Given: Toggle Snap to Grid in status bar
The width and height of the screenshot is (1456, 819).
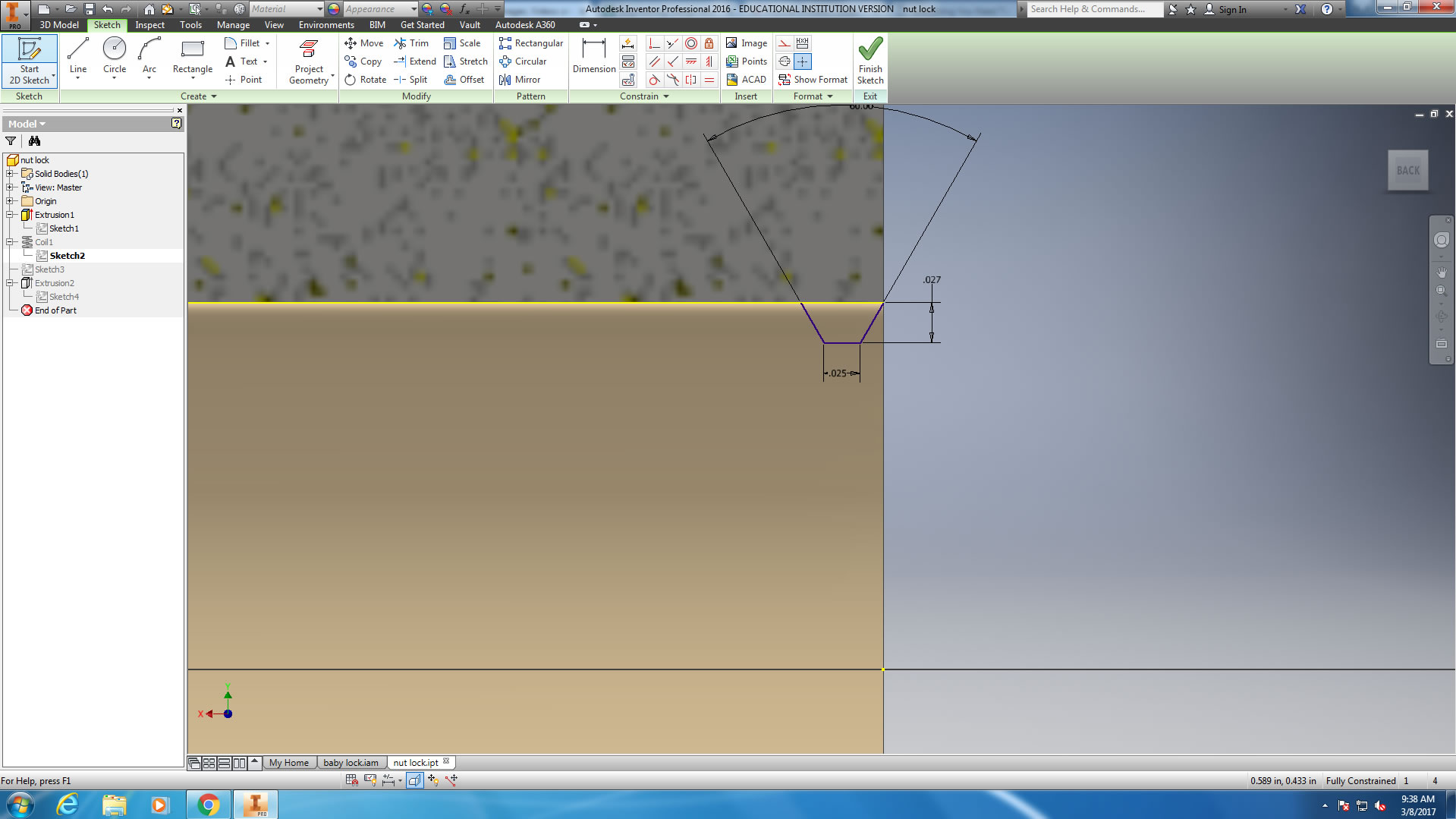Looking at the screenshot, I should coord(351,780).
